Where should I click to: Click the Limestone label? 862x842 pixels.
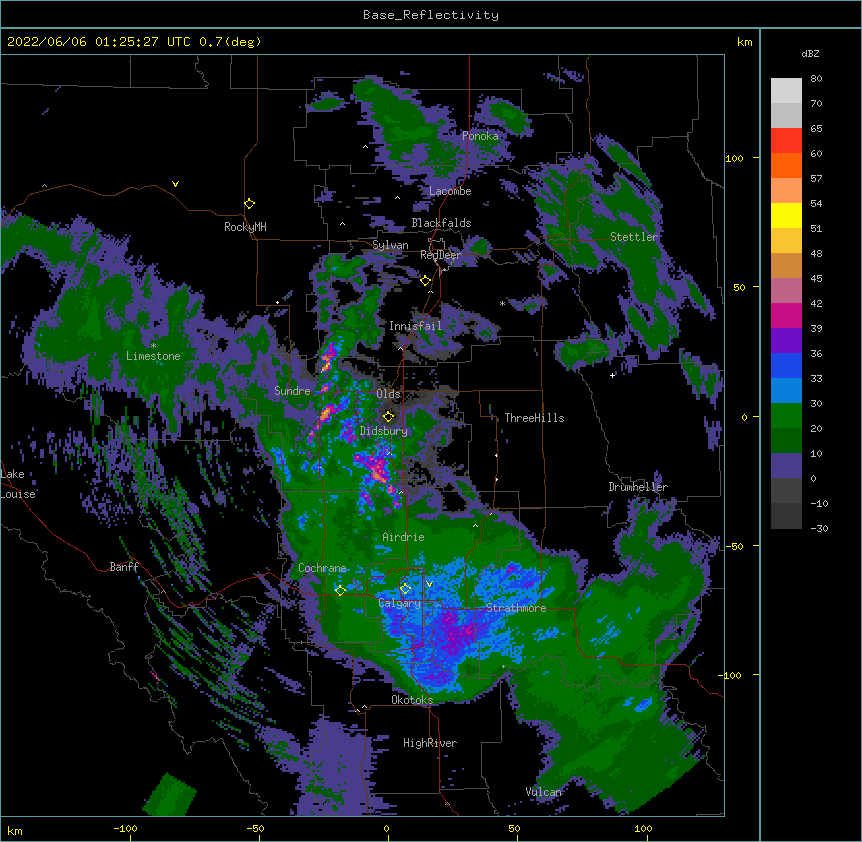point(153,356)
